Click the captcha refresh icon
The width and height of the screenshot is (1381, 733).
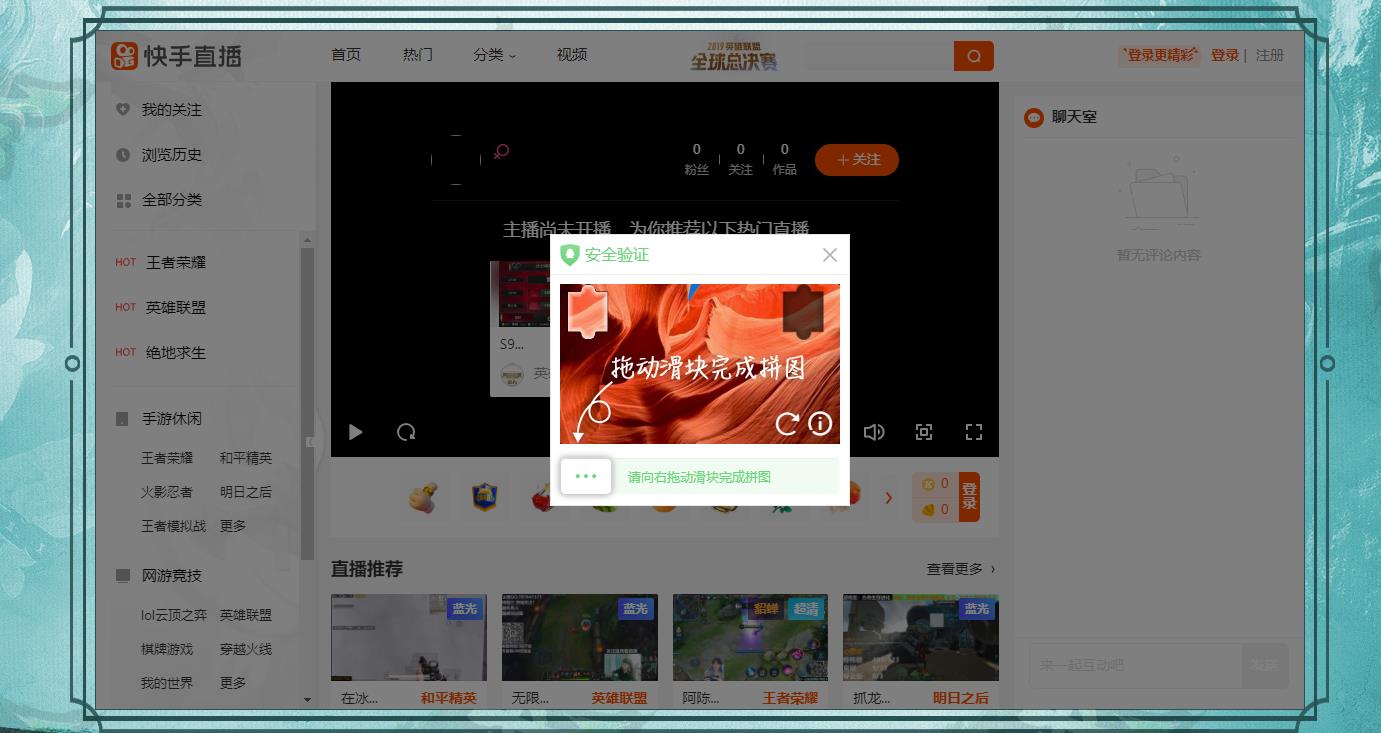coord(787,424)
